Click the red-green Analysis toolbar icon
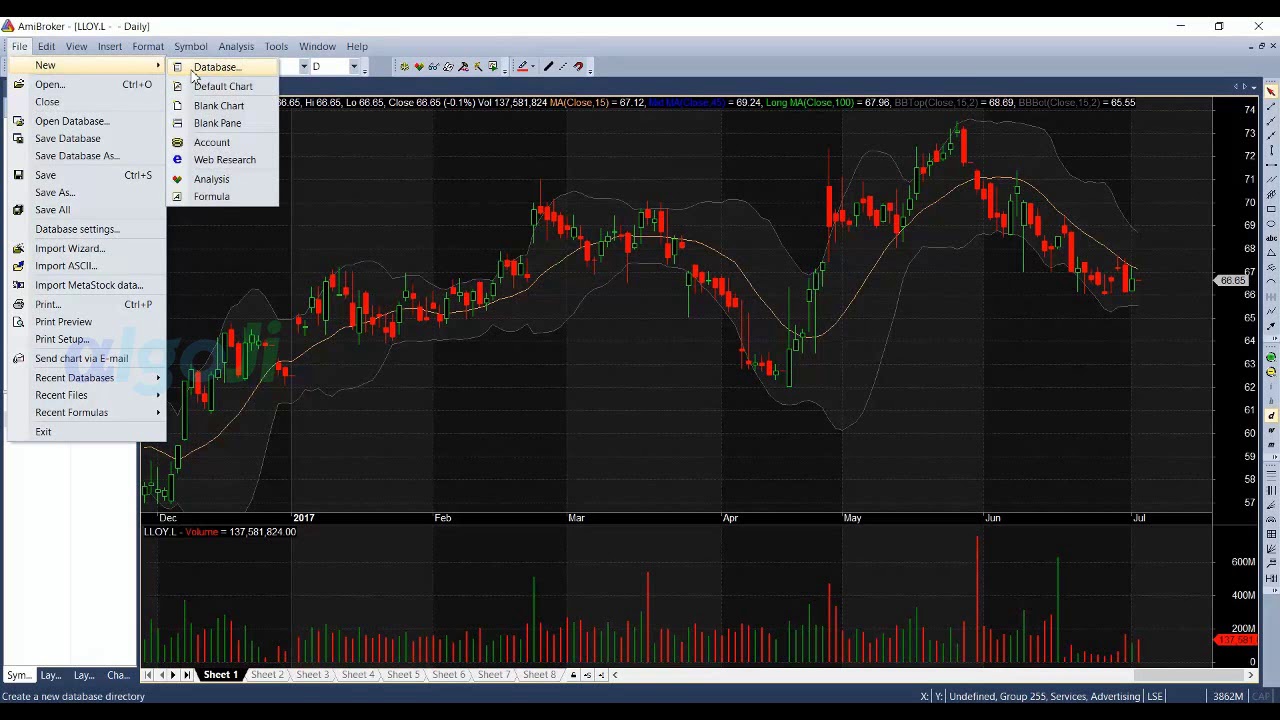This screenshot has width=1280, height=720. tap(419, 67)
